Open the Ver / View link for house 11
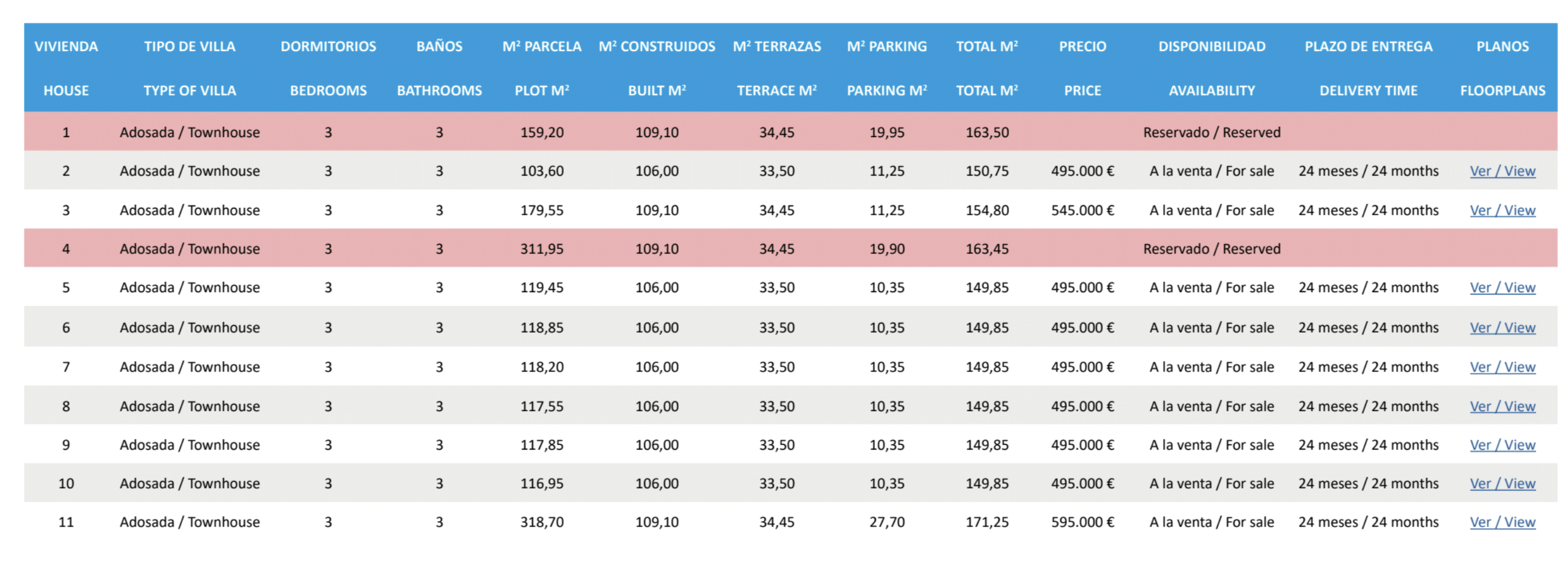 (x=1503, y=522)
